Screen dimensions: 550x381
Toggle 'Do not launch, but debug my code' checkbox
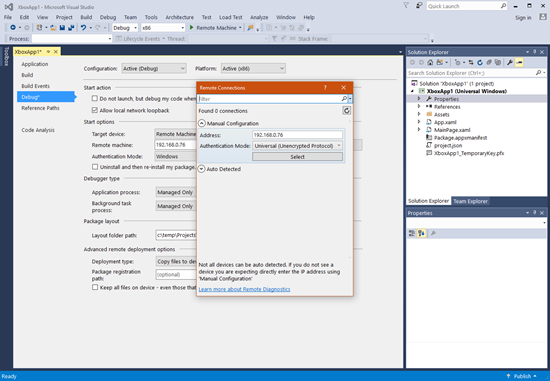tap(95, 99)
